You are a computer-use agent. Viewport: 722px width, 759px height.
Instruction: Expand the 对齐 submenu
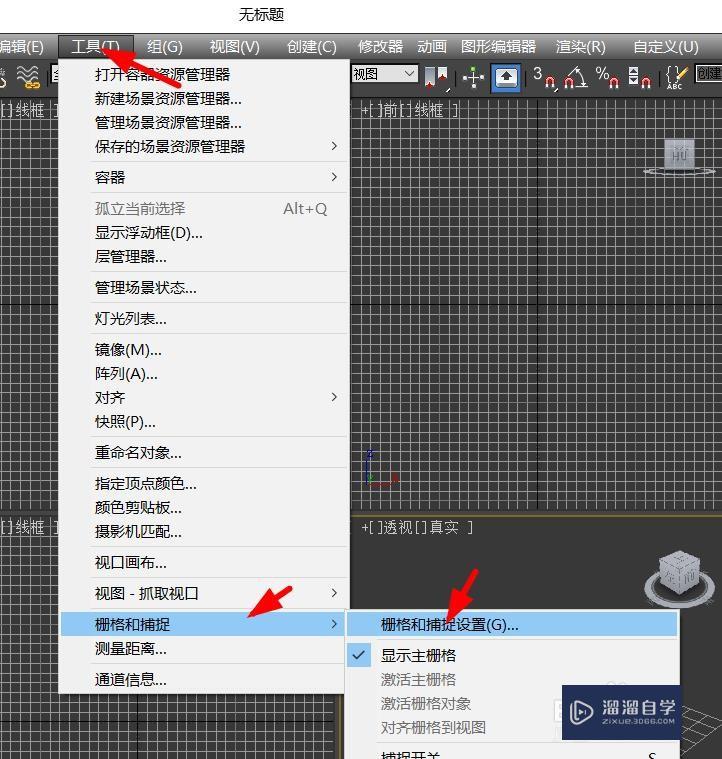203,397
